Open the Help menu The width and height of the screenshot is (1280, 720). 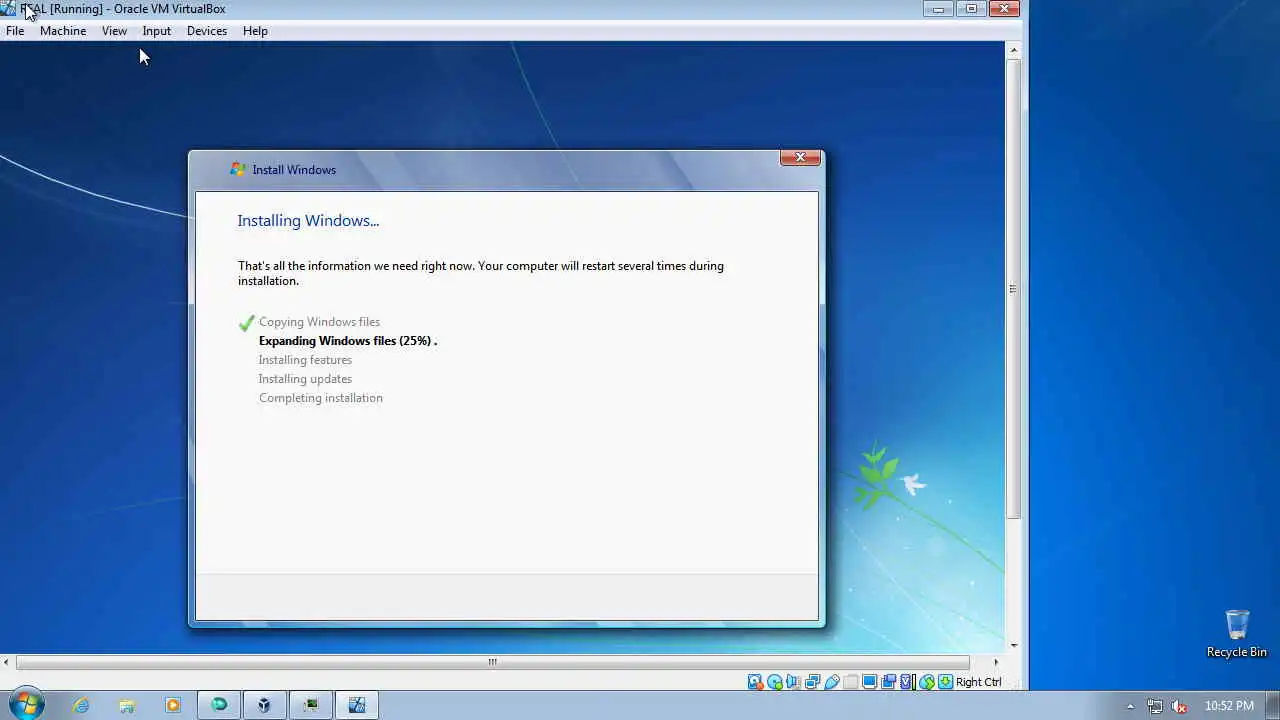255,31
